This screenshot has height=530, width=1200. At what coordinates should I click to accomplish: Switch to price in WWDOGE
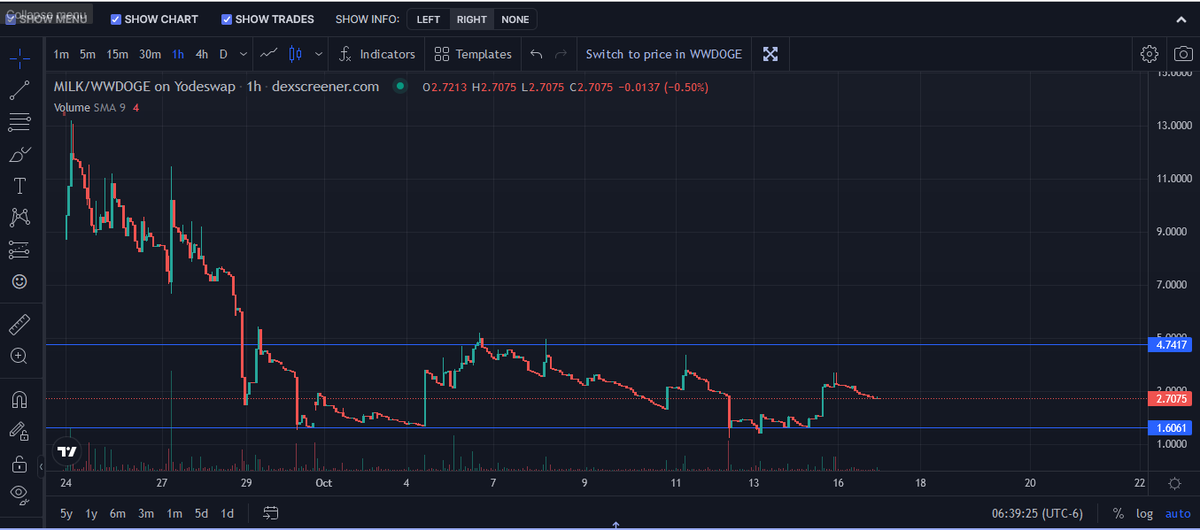pos(664,54)
